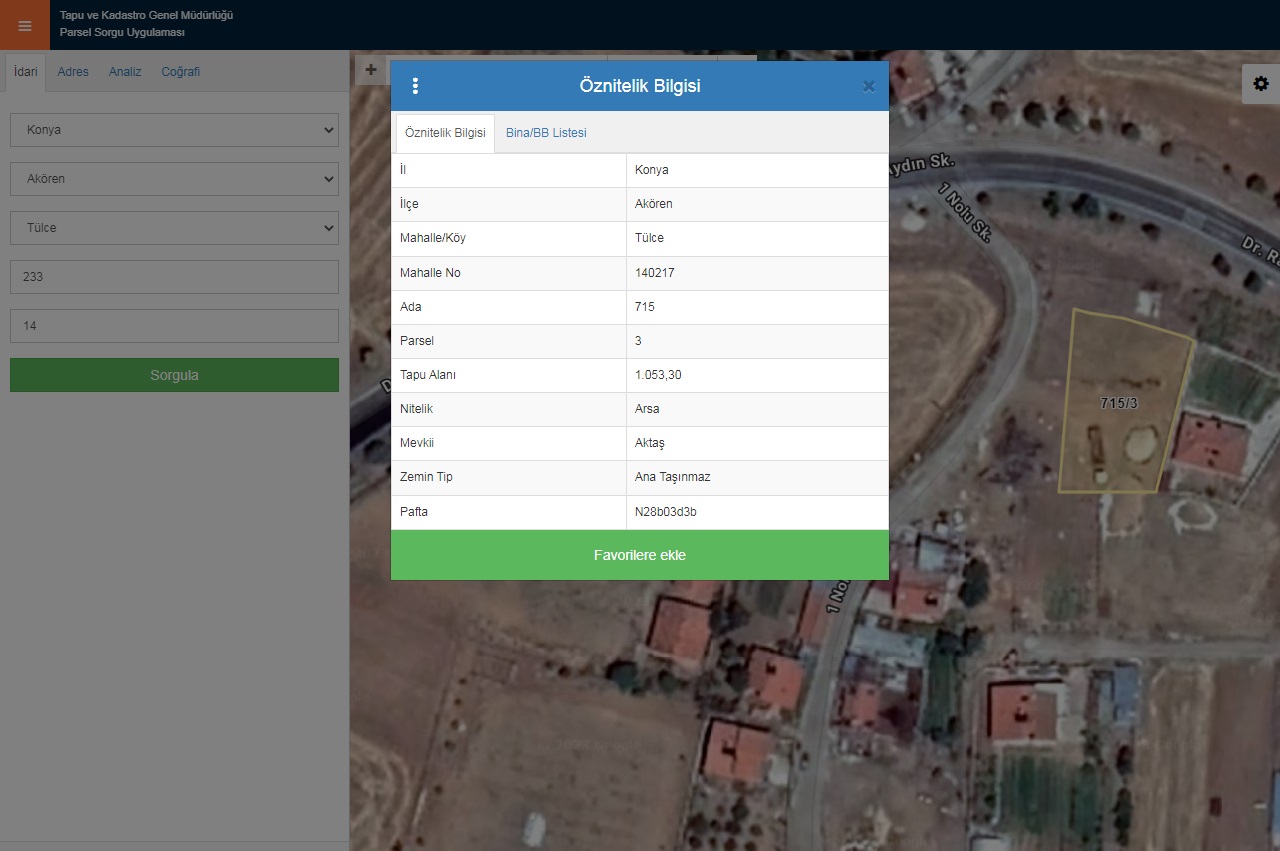Switch to Bina/BB Listesi tab

point(546,133)
